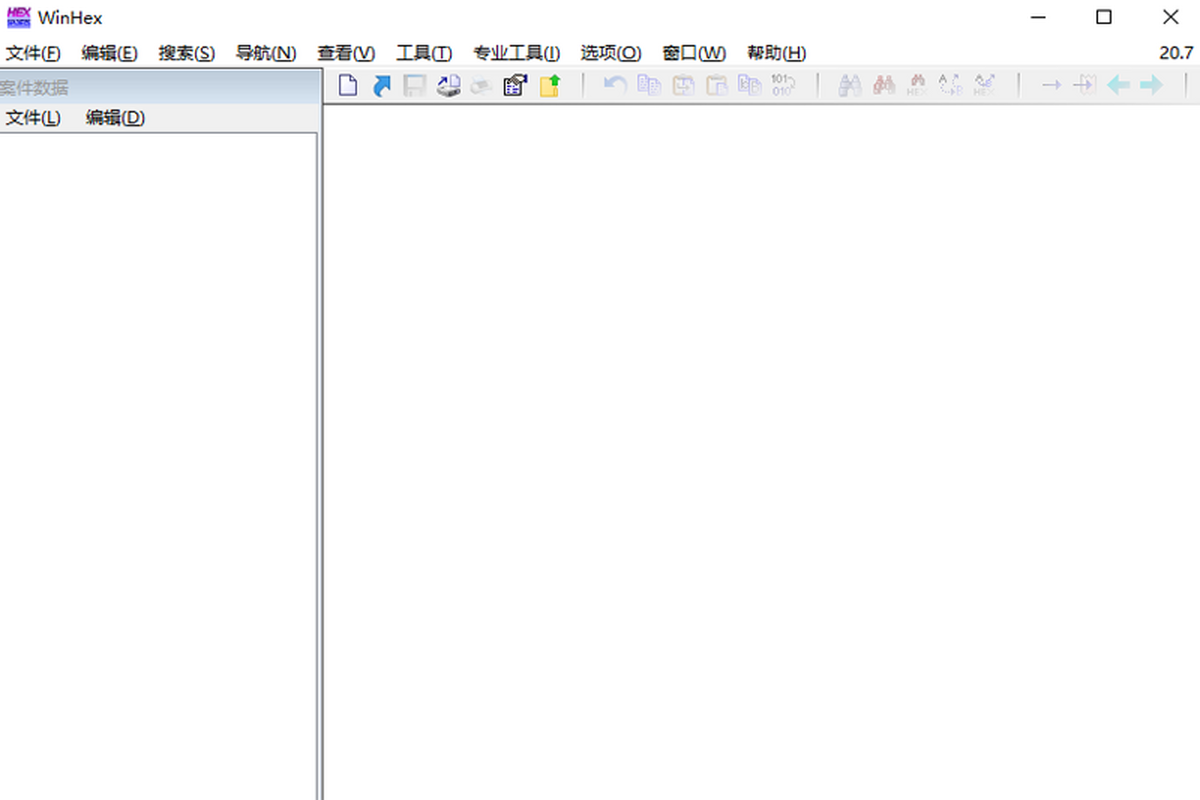Open case data 编辑(D) menu
This screenshot has height=800, width=1200.
pyautogui.click(x=115, y=118)
